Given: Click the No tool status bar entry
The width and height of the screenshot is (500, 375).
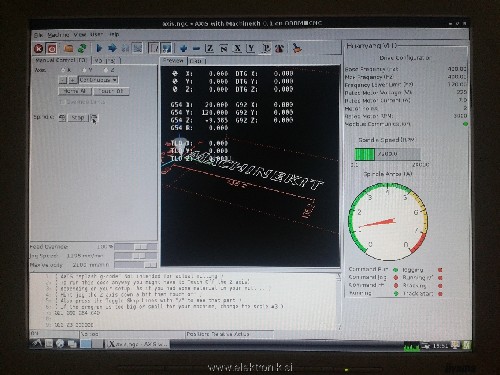Looking at the screenshot, I should [x=132, y=334].
